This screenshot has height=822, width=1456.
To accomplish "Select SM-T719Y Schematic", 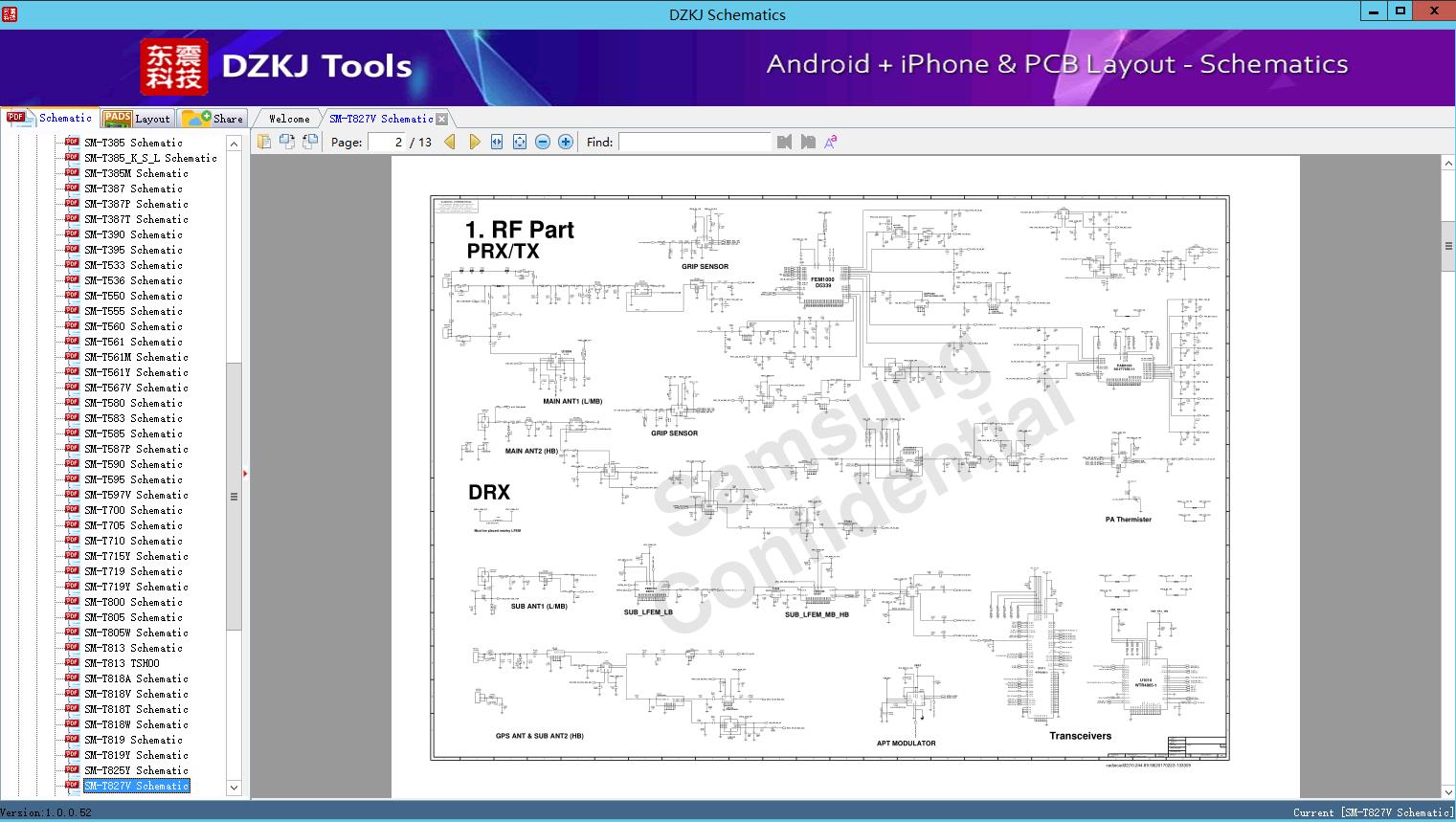I will coord(136,587).
